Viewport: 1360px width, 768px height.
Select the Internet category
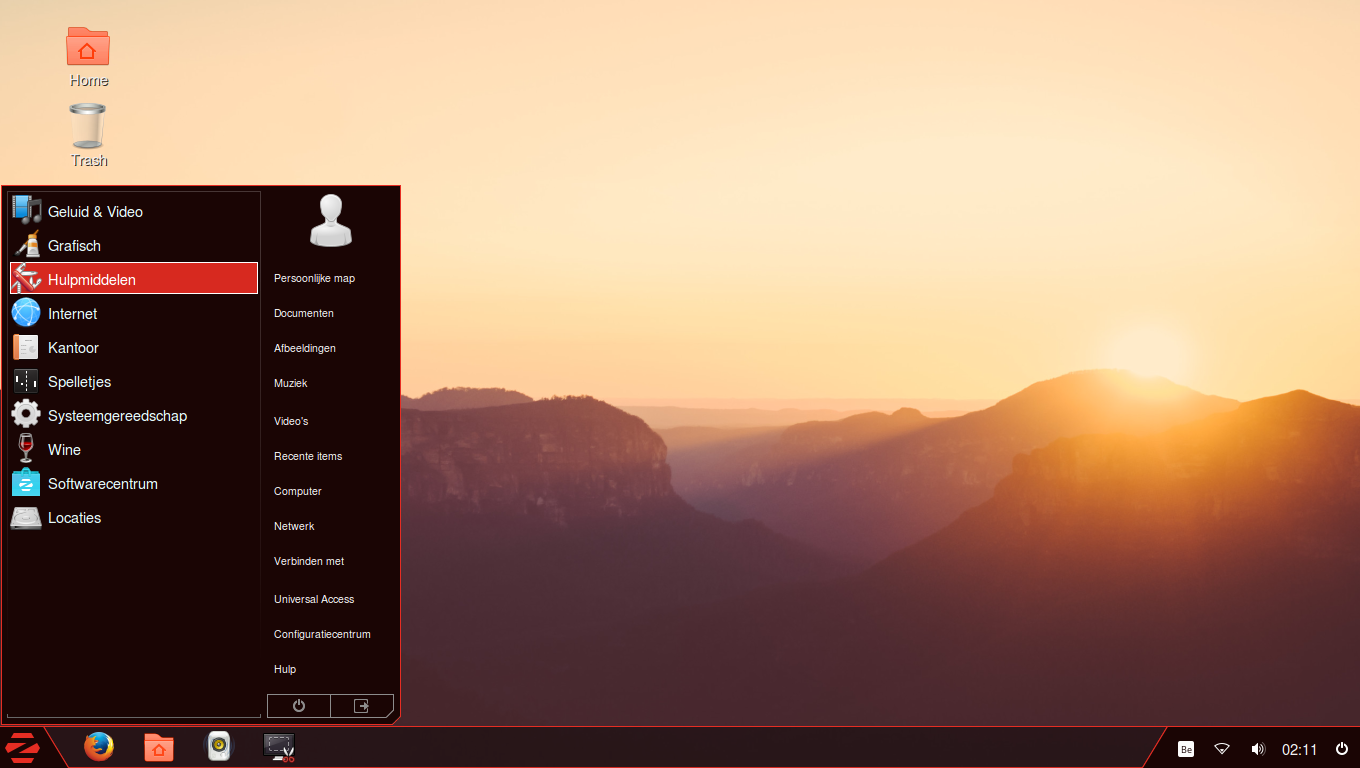pos(72,313)
